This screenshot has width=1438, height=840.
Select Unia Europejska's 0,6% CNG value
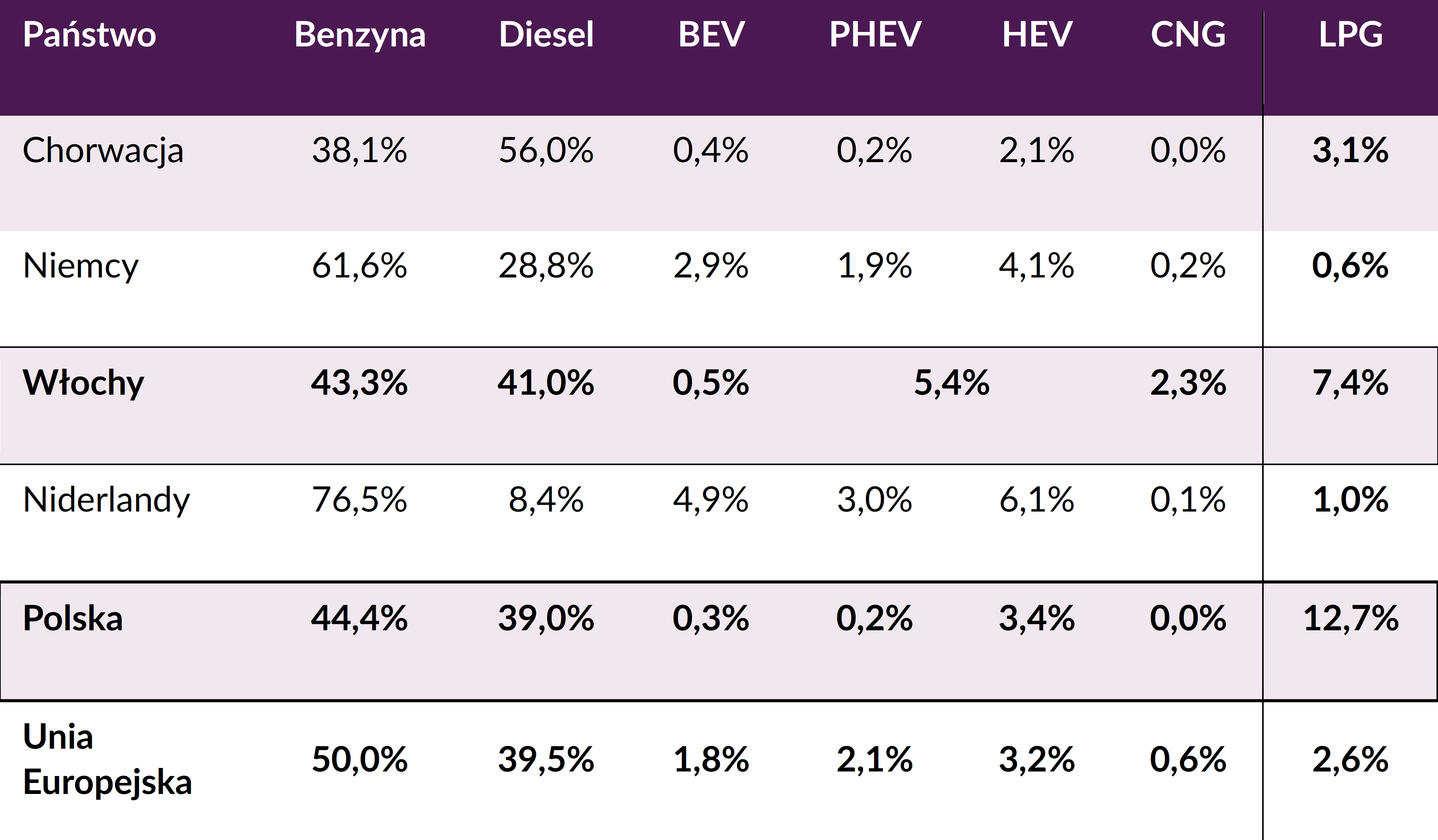coord(1188,760)
